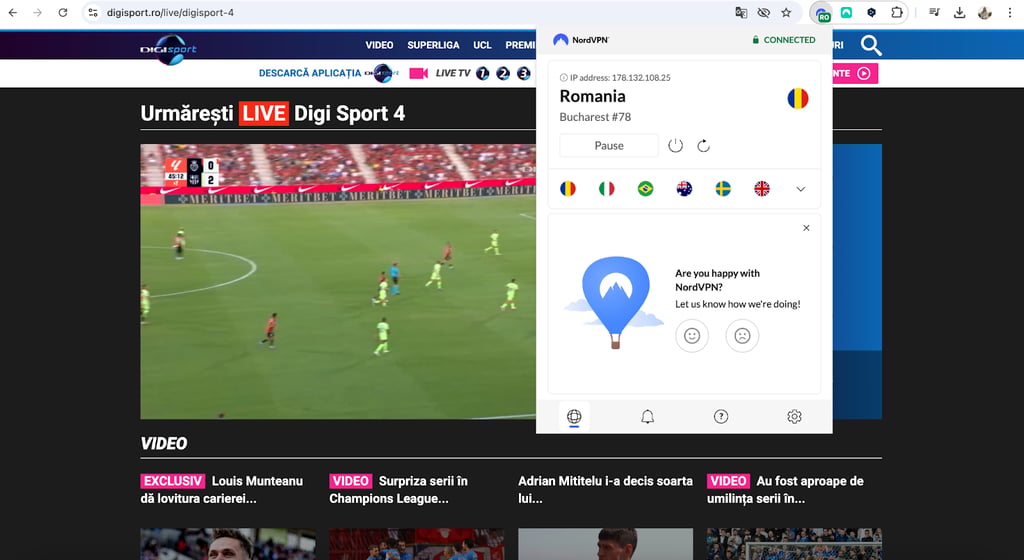Reload the Digi Sport page
1024x560 pixels.
coord(63,12)
